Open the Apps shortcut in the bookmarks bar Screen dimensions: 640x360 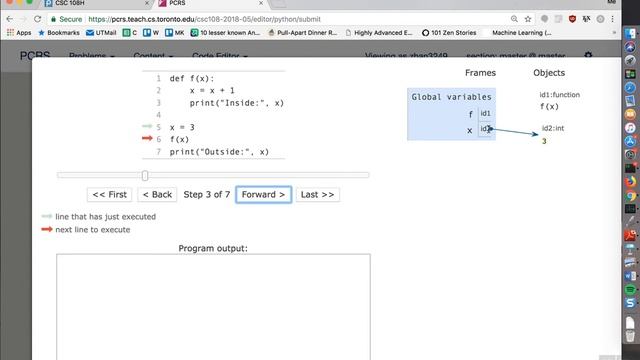pos(19,33)
